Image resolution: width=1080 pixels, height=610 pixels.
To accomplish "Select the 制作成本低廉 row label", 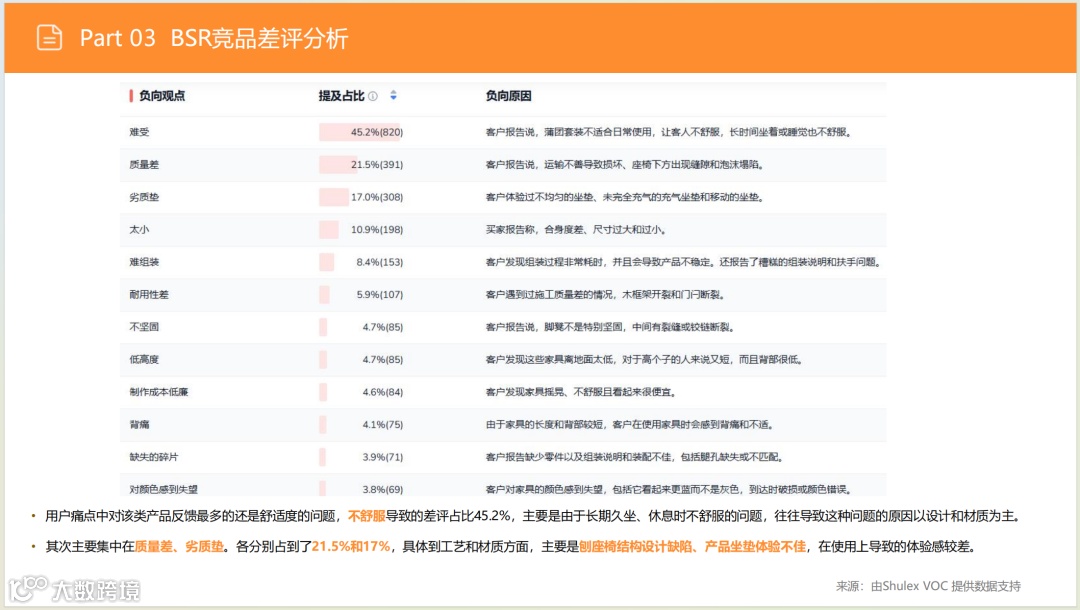I will coord(158,392).
